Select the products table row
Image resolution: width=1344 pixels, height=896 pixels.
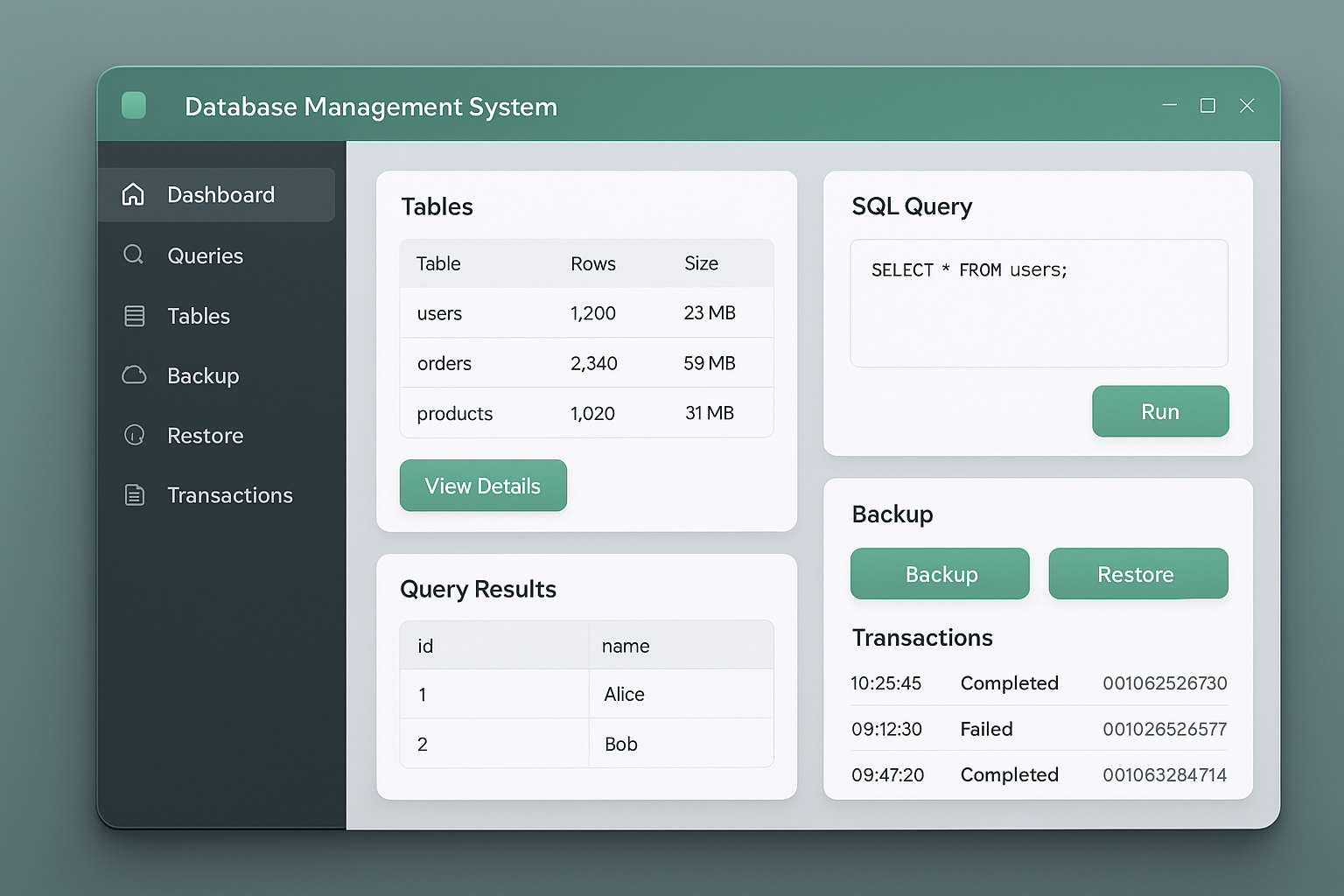coord(586,413)
